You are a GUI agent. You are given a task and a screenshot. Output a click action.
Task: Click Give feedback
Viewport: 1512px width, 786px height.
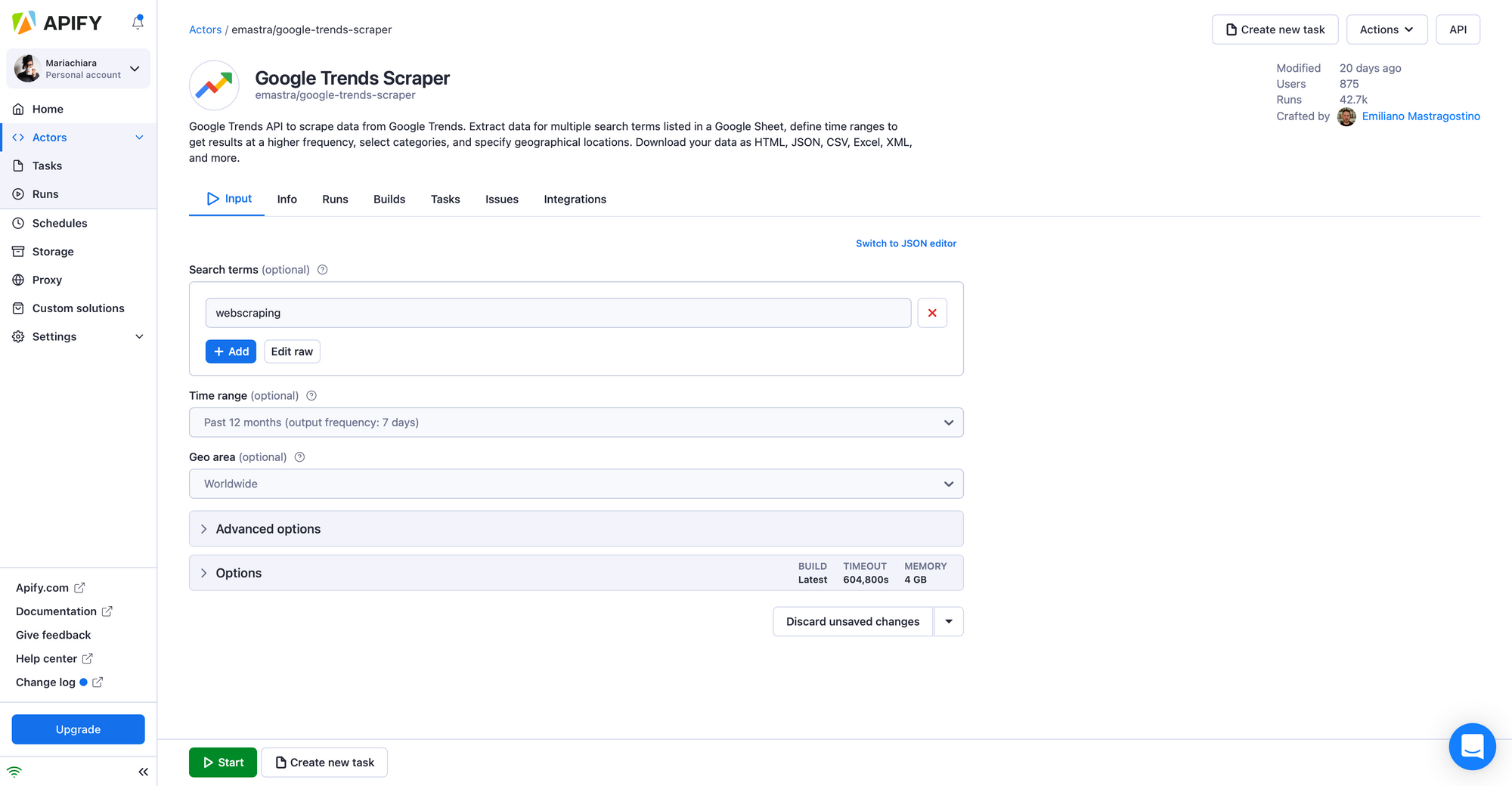point(53,635)
